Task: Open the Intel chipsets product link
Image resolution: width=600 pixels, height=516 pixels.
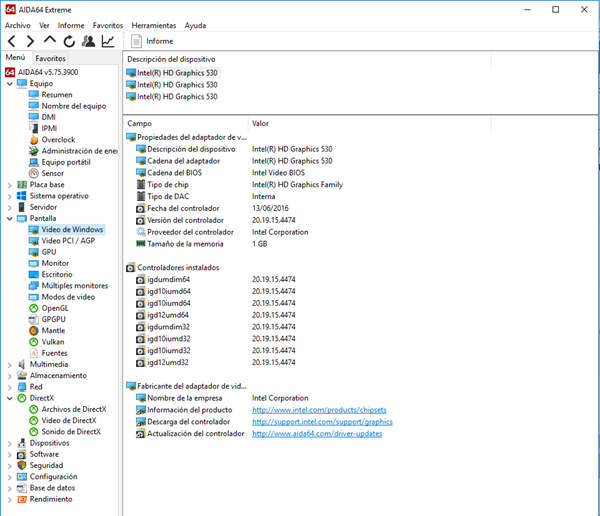Action: (x=319, y=410)
